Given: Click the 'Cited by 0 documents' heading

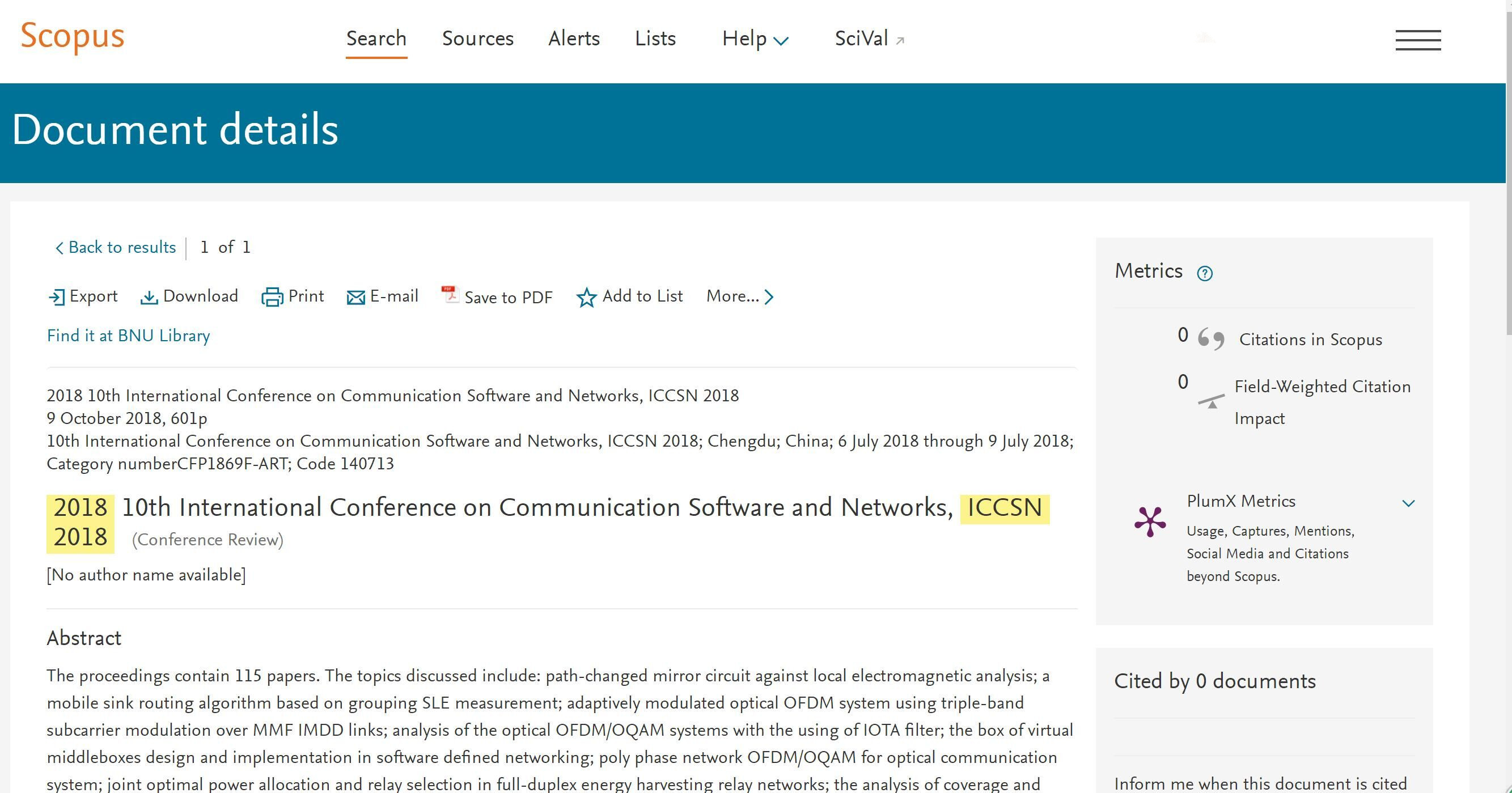Looking at the screenshot, I should (x=1215, y=681).
